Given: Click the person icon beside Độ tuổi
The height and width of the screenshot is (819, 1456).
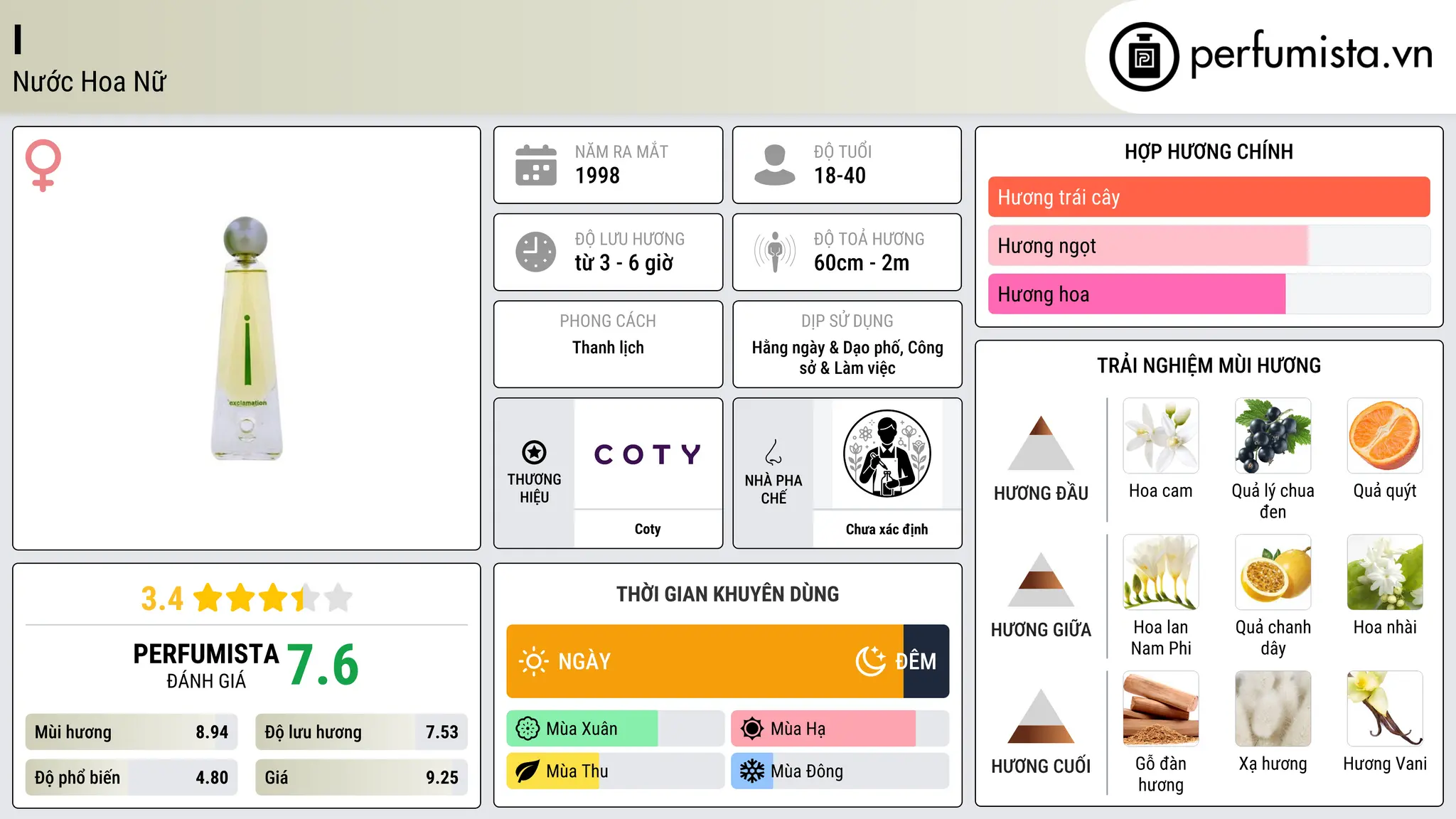Looking at the screenshot, I should [775, 165].
